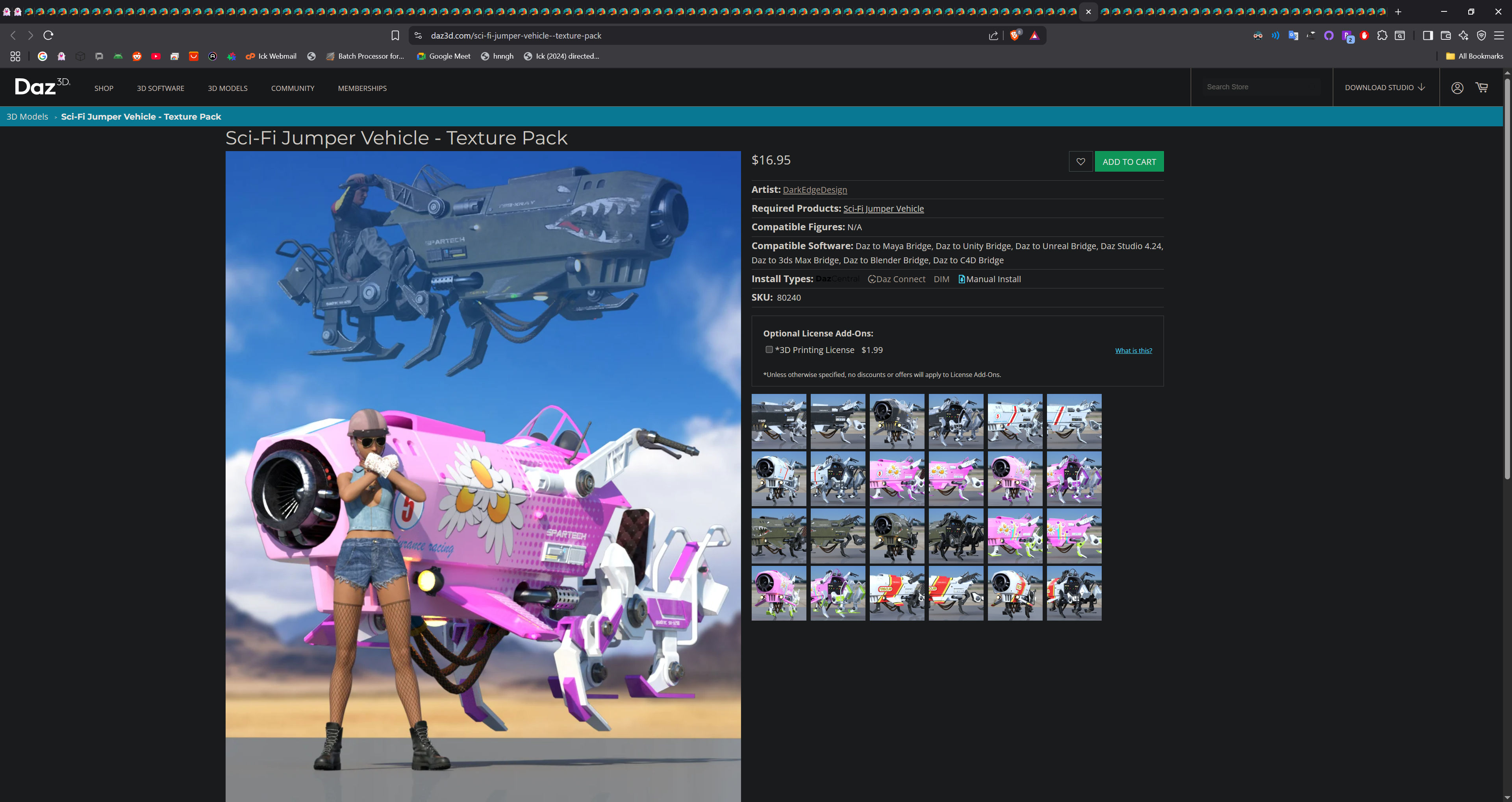Open the DarkEdgeDesign artist link
This screenshot has height=802, width=1512.
pyautogui.click(x=815, y=190)
